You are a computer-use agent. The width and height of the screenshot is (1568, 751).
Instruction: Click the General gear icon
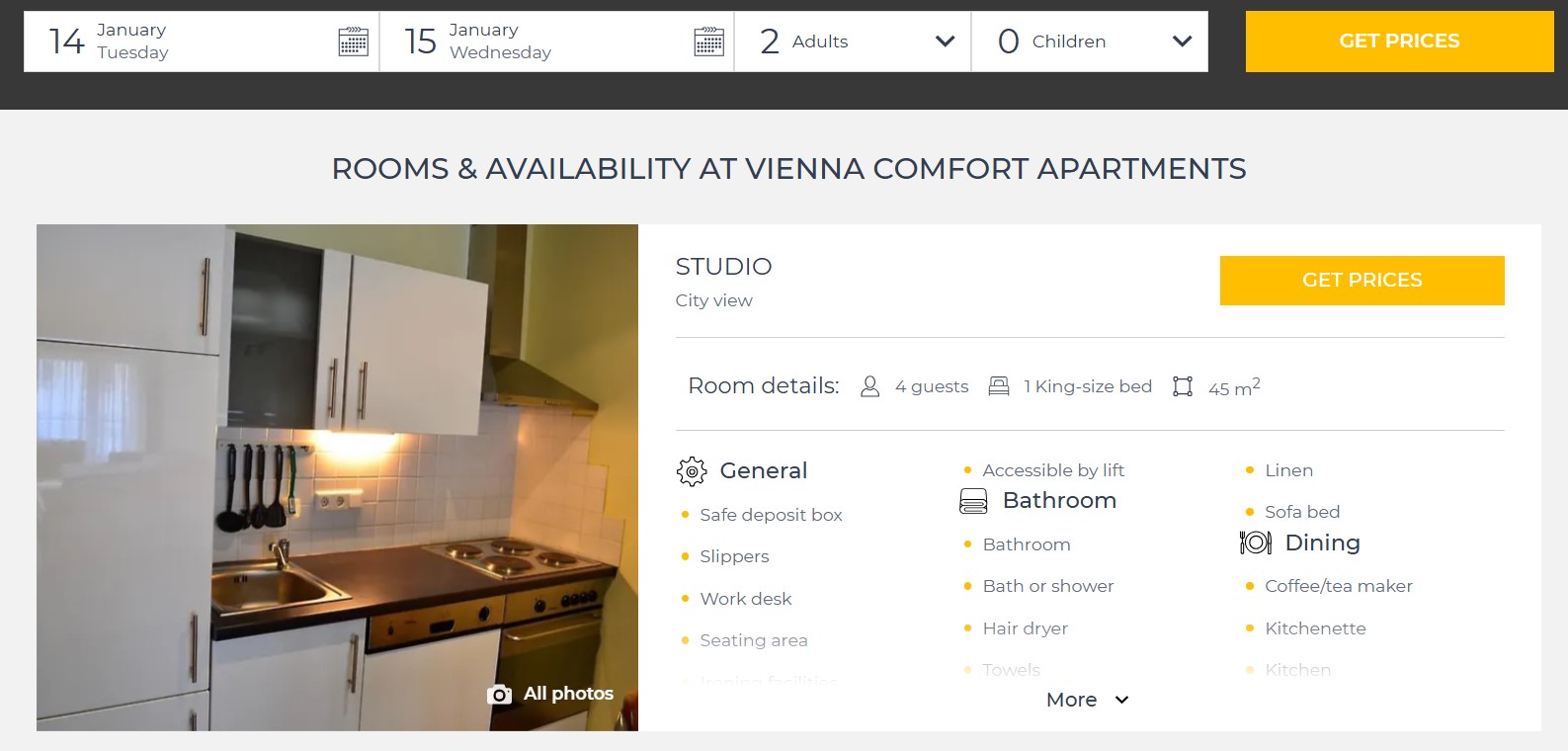pyautogui.click(x=692, y=471)
